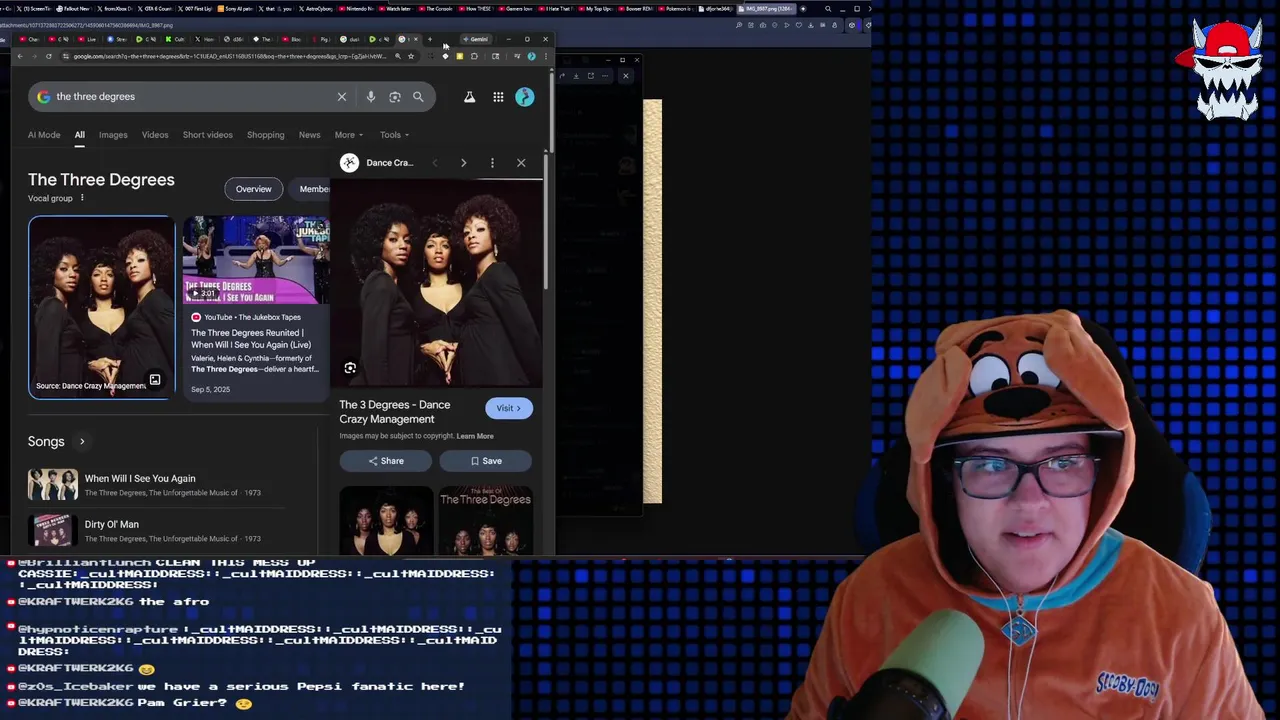Bookmark this page with star icon

tap(410, 56)
